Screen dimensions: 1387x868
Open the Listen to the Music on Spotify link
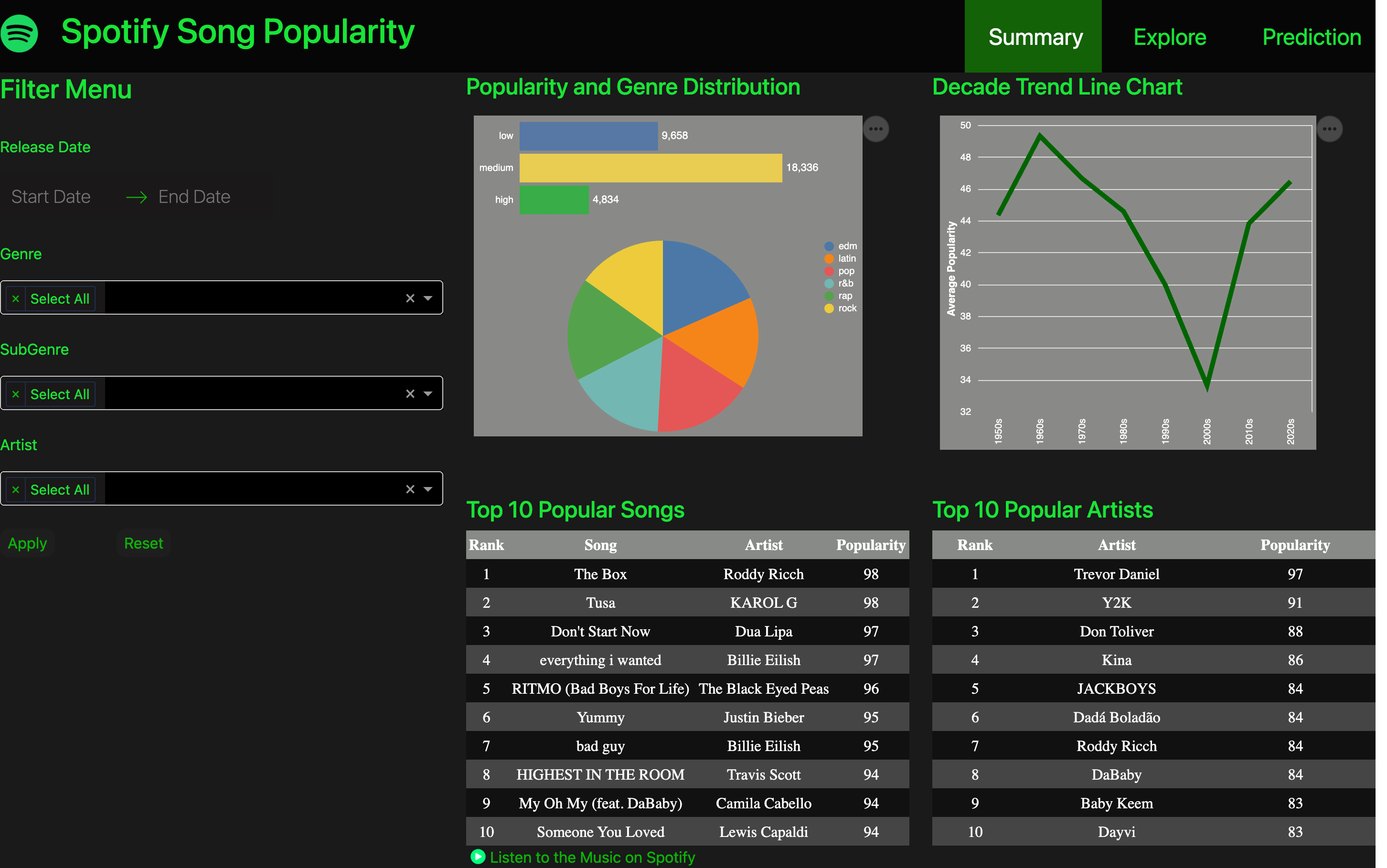592,857
